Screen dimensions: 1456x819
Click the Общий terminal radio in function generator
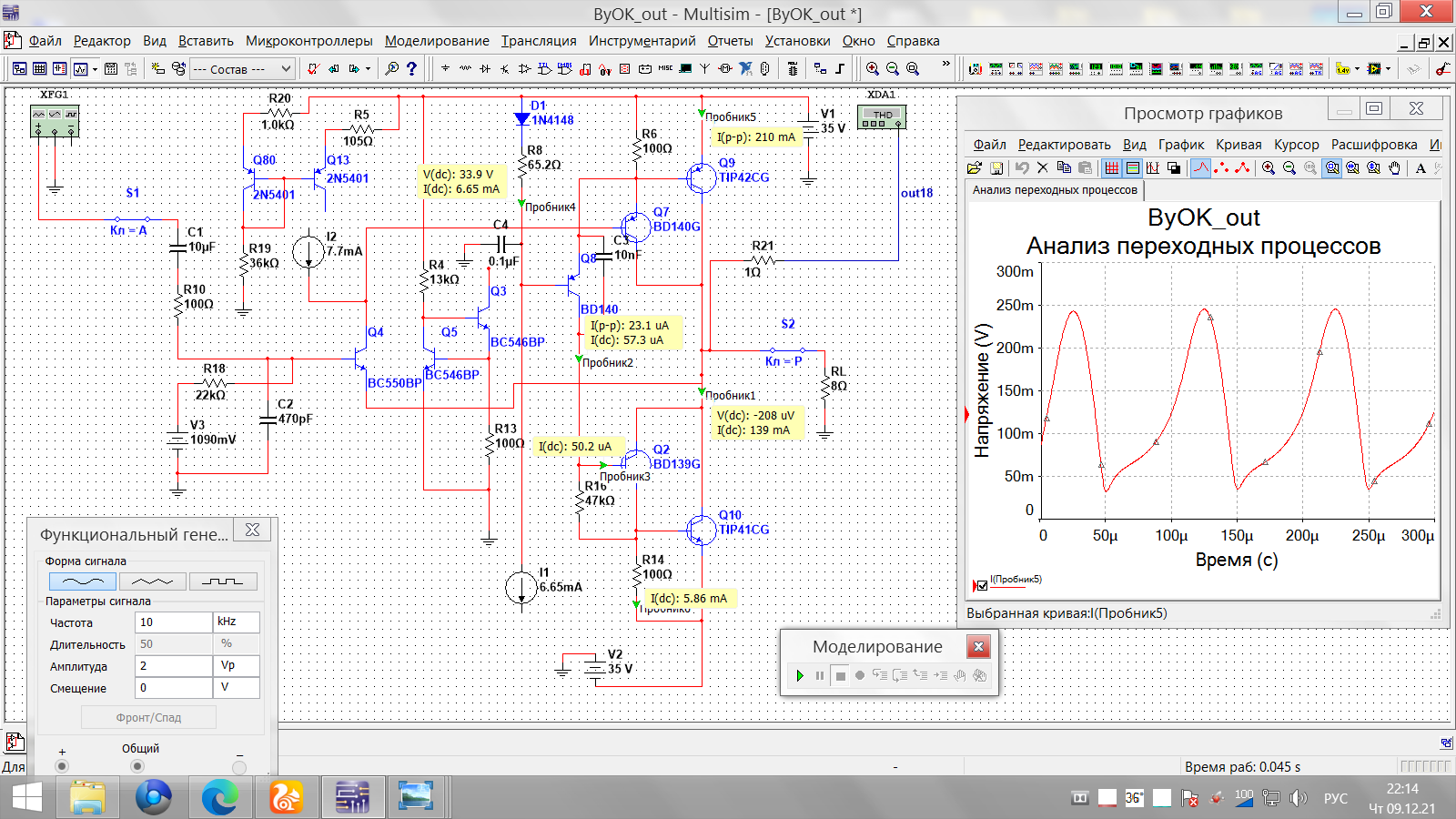[137, 766]
